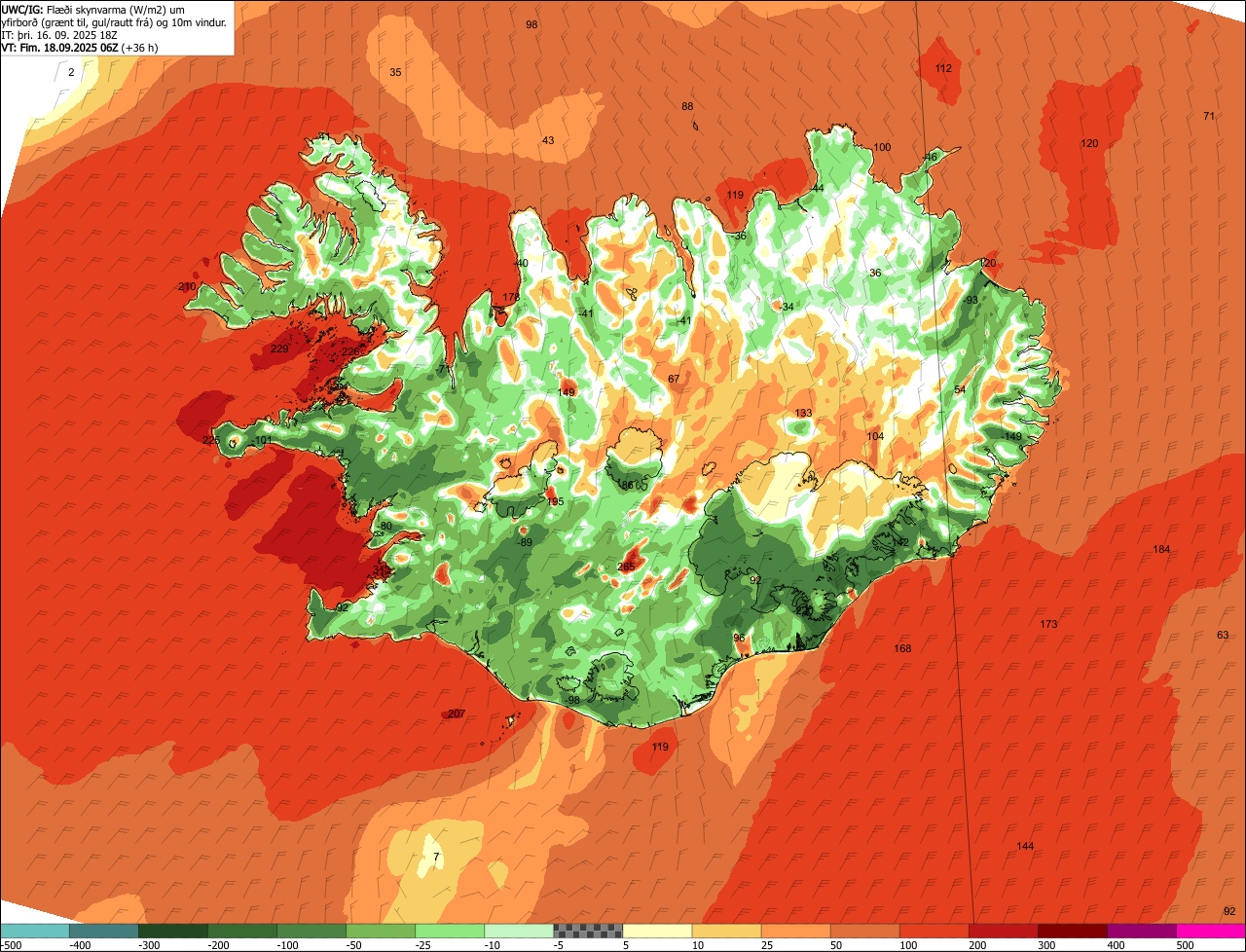Screen dimensions: 1246x952
Task: Select the red 200 to 300 legend swatch
Action: tap(1003, 931)
